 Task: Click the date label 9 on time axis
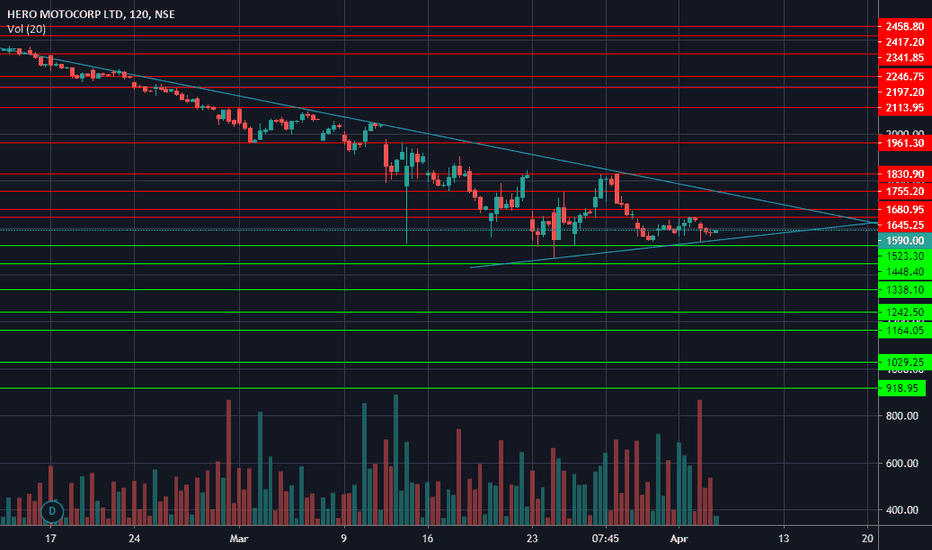(344, 539)
